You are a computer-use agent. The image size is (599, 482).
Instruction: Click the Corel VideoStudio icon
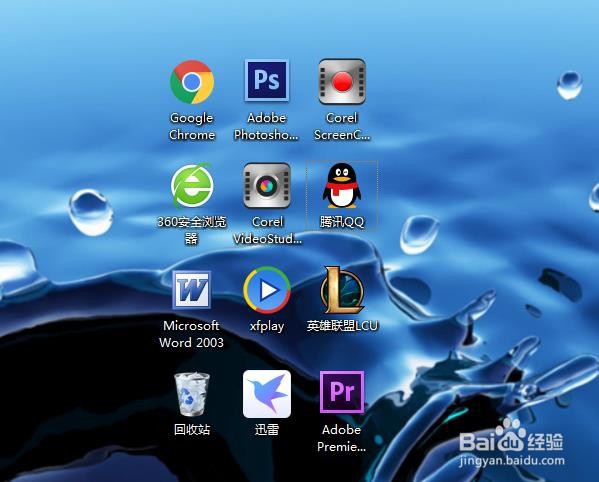coord(267,186)
